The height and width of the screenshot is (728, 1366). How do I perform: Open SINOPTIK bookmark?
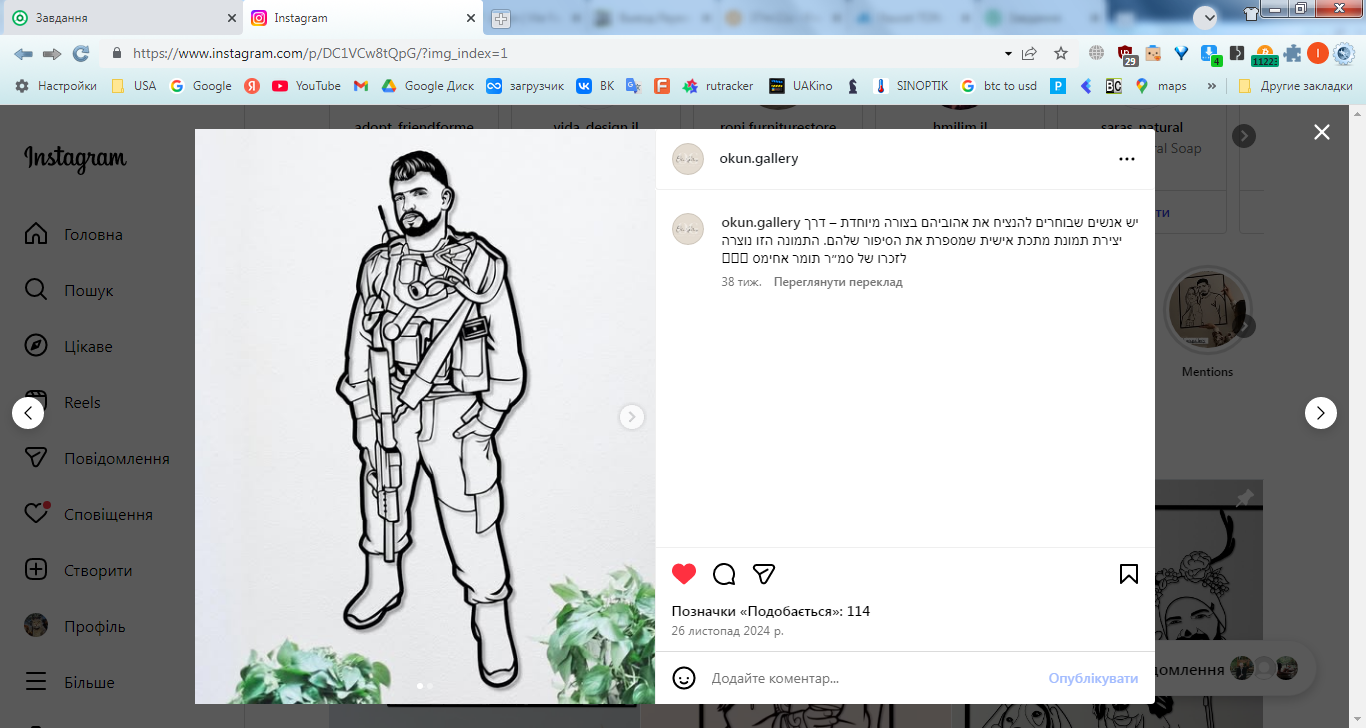point(910,86)
